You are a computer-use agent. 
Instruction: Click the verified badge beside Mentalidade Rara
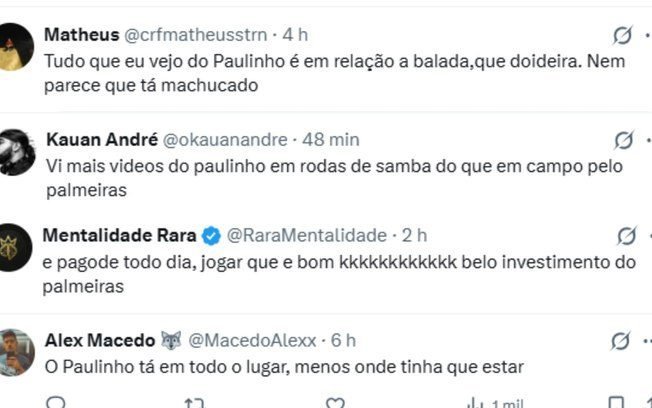[x=212, y=236]
